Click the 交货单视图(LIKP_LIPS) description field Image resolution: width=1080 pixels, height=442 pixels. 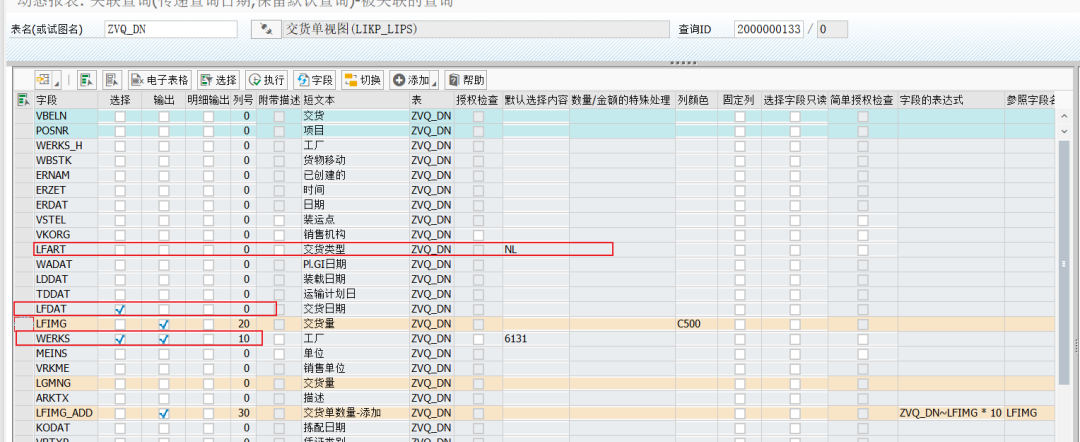(x=476, y=30)
